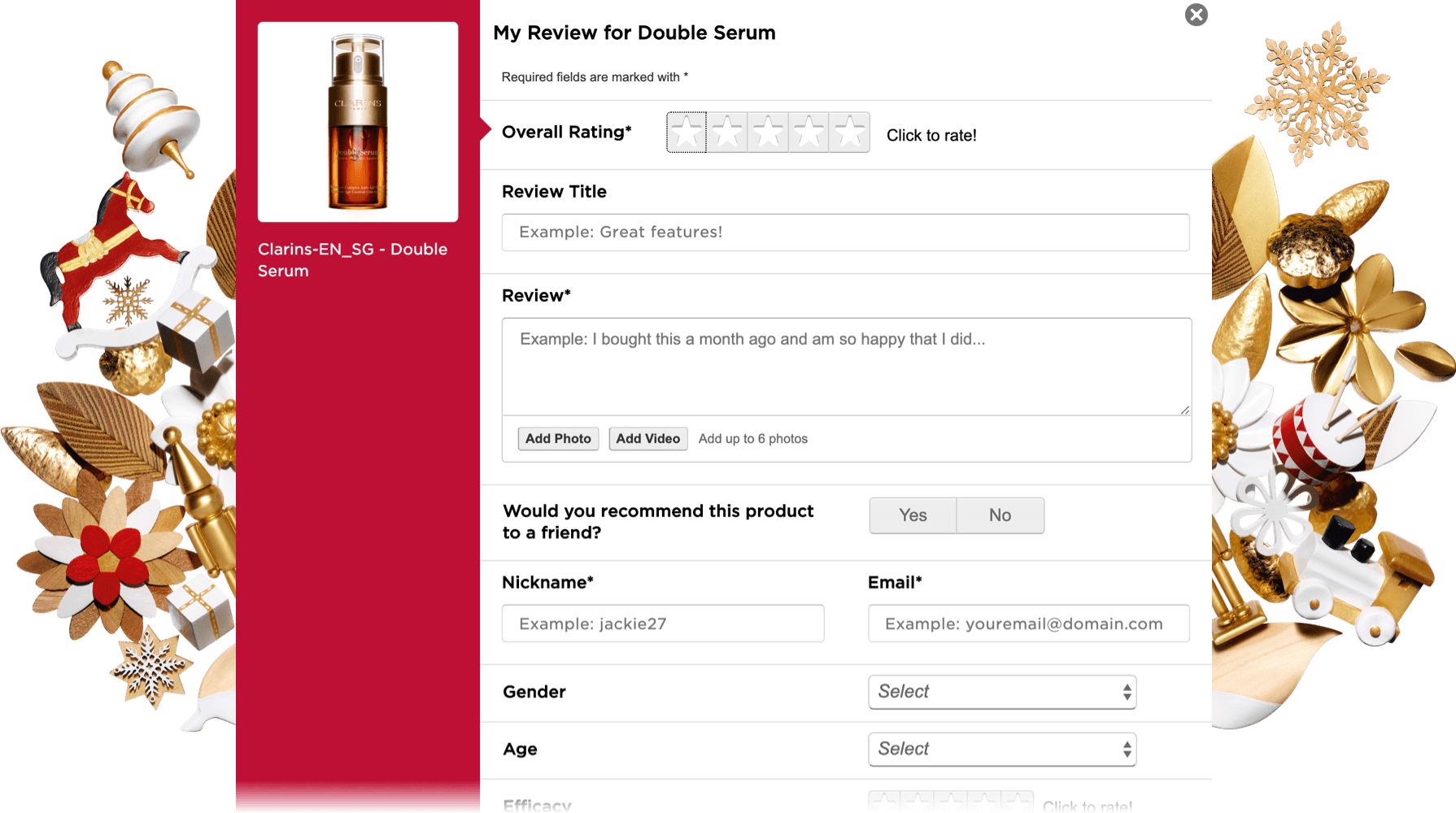Click the Review Title input field
The height and width of the screenshot is (813, 1456).
[845, 233]
